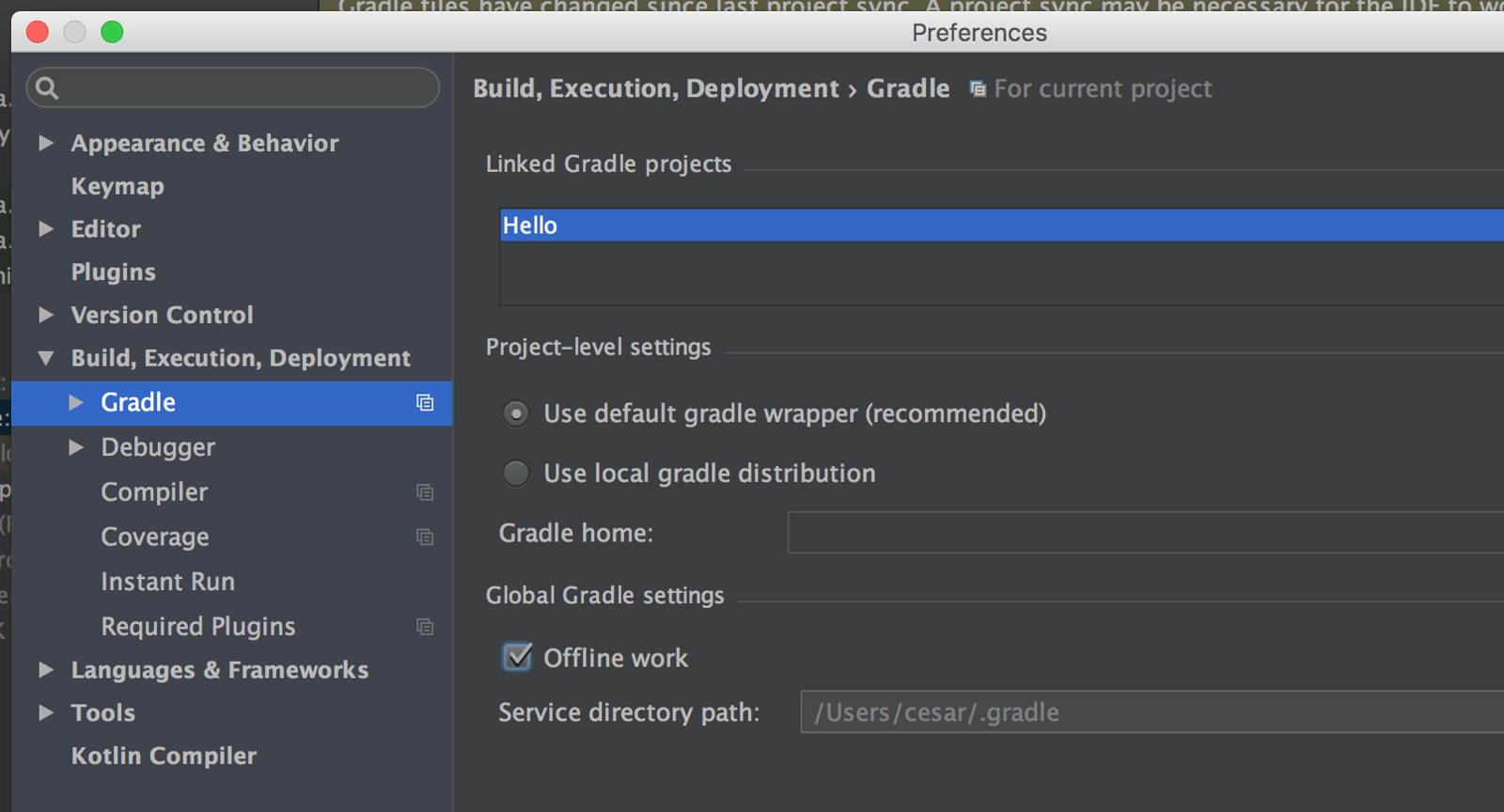Open the Keymap settings page
The height and width of the screenshot is (812, 1504).
[x=117, y=186]
